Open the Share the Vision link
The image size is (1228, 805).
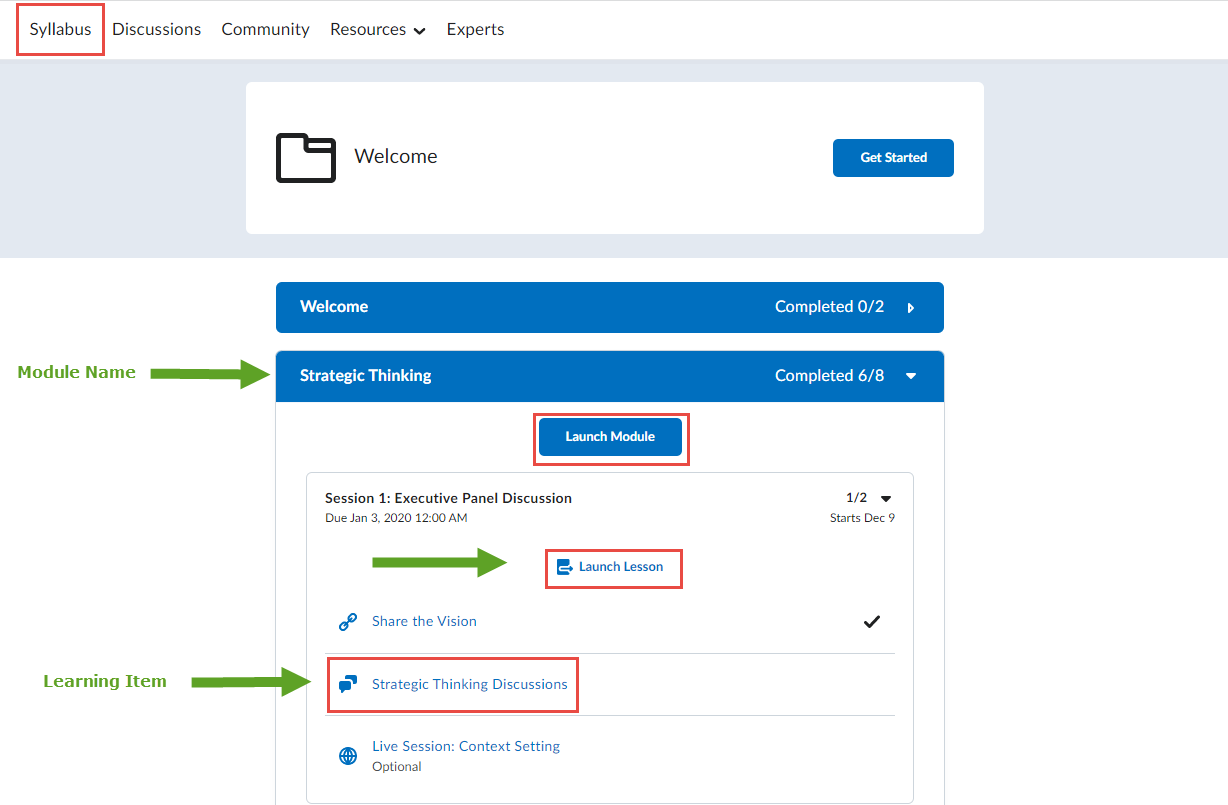click(x=424, y=621)
